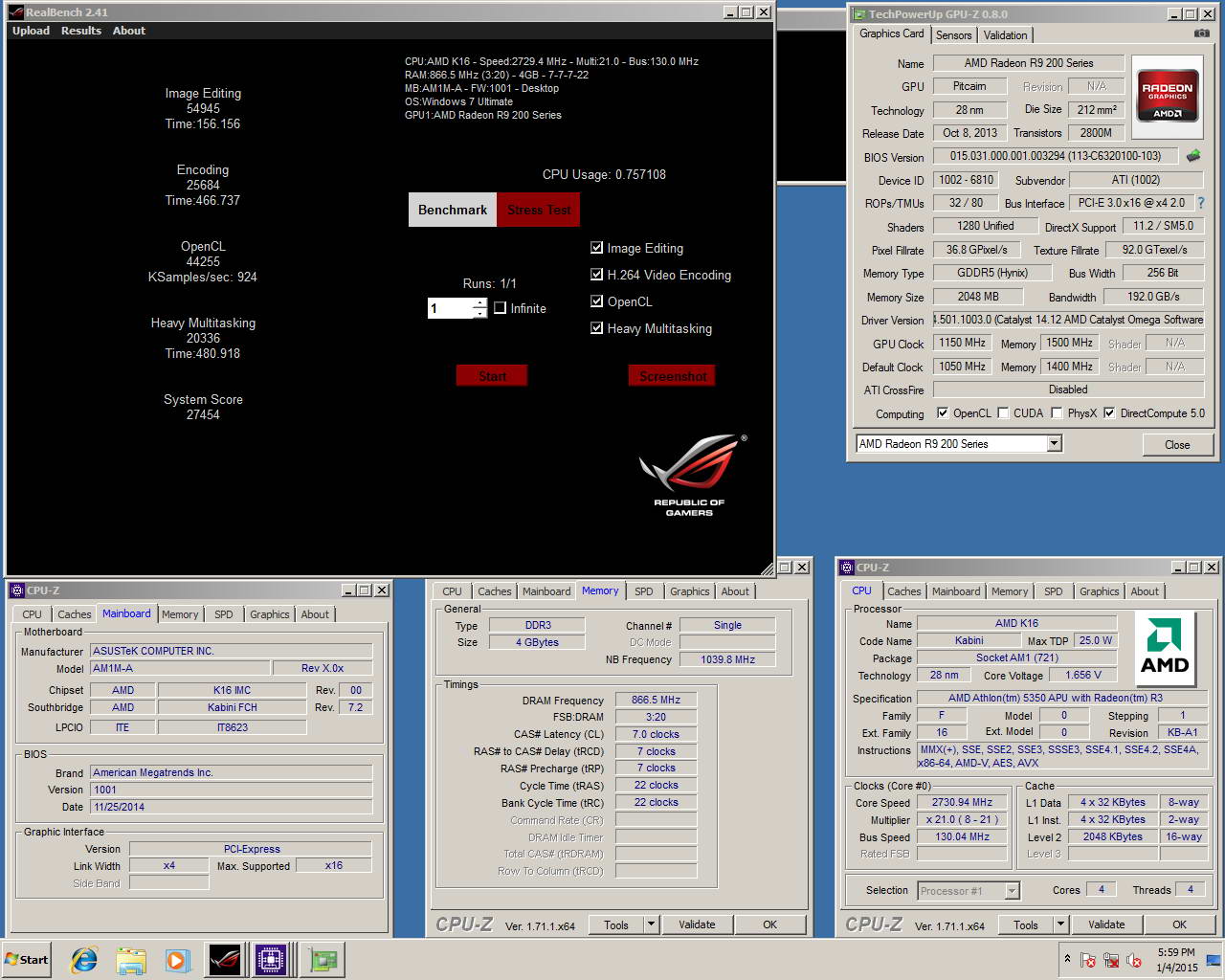Toggle H.264 Video Encoding checkbox

click(x=597, y=275)
